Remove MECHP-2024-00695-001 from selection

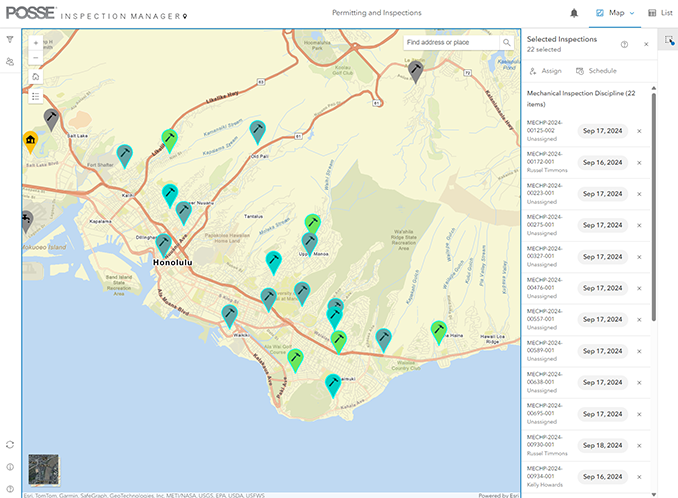639,414
